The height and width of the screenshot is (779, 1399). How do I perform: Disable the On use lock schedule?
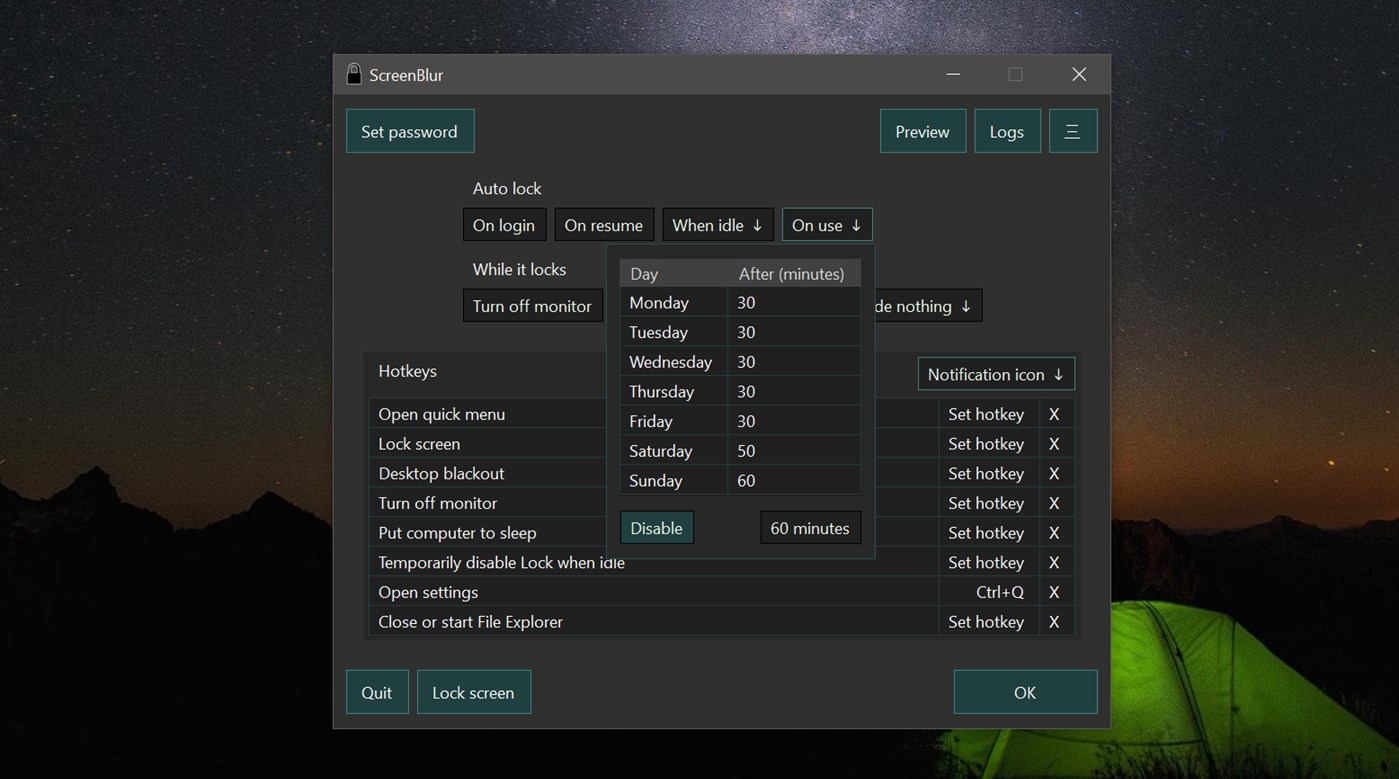[x=656, y=527]
